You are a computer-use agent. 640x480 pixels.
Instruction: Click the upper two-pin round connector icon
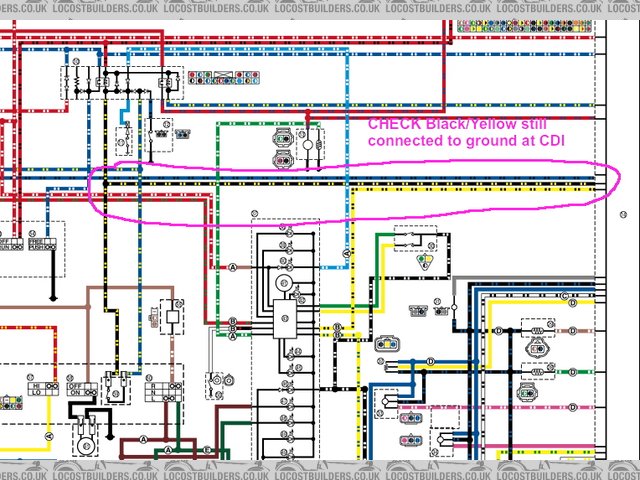point(281,138)
